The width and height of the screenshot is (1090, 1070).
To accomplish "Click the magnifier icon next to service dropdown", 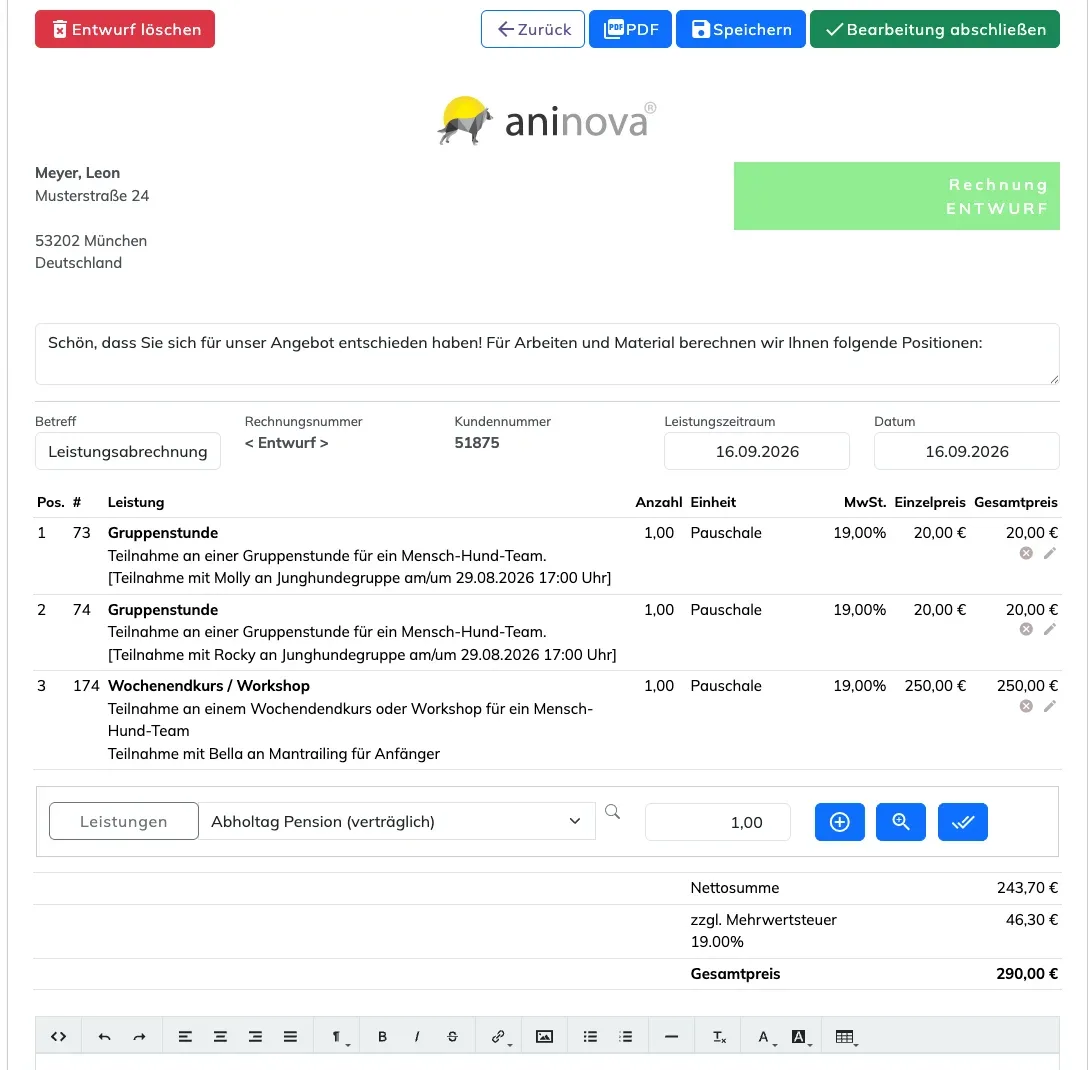I will (x=612, y=811).
